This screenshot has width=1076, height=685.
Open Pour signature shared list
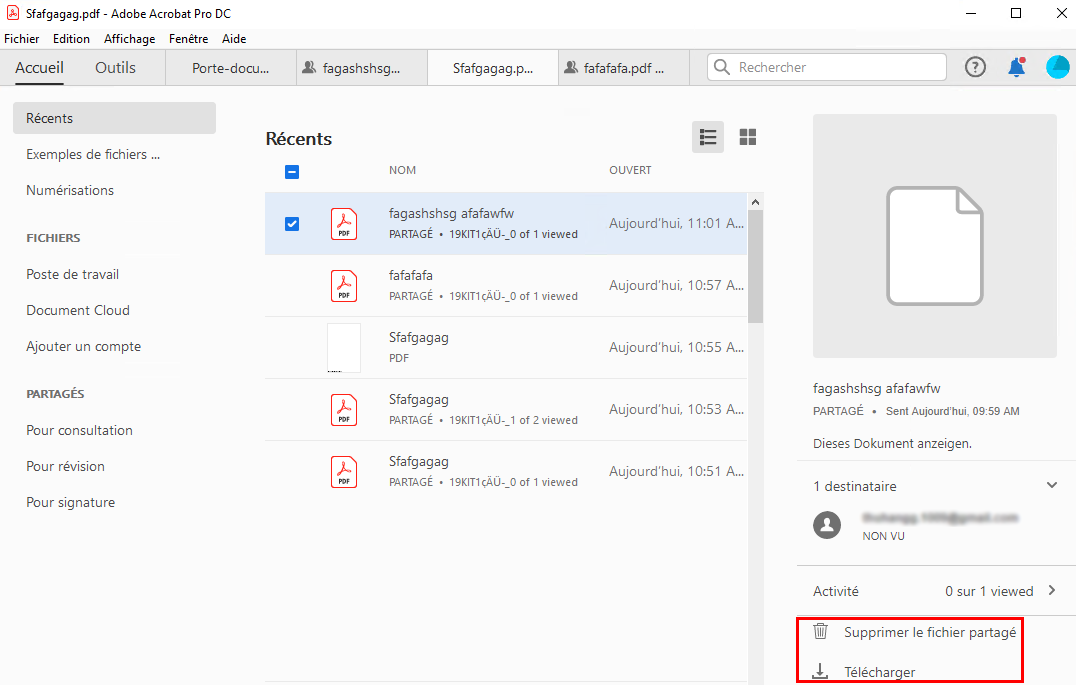pyautogui.click(x=71, y=502)
